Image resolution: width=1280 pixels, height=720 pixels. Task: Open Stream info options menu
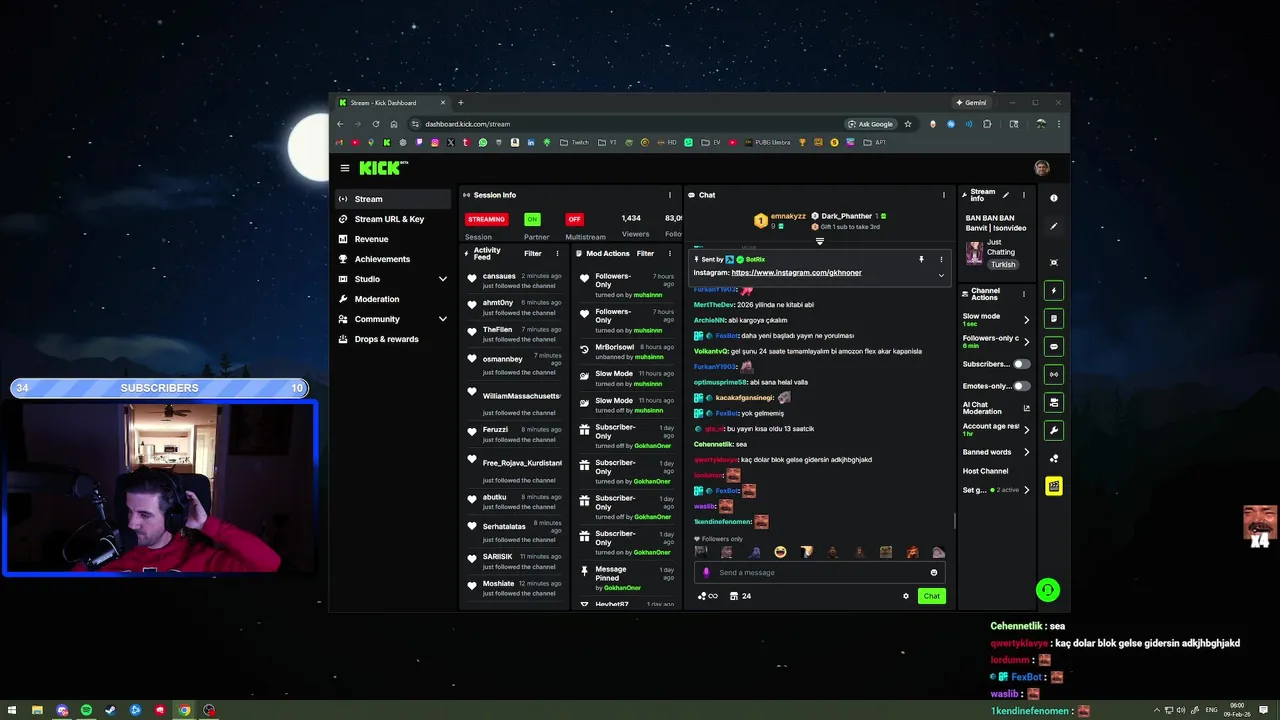(x=1023, y=195)
